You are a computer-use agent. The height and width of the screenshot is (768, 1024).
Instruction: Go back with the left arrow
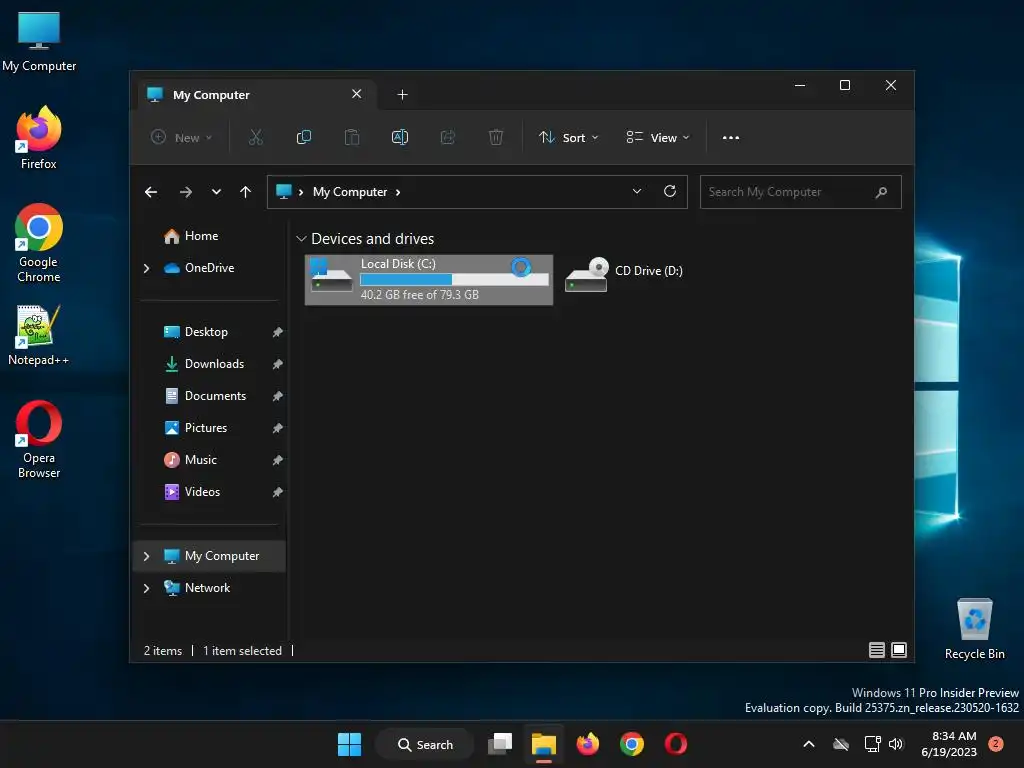[151, 192]
